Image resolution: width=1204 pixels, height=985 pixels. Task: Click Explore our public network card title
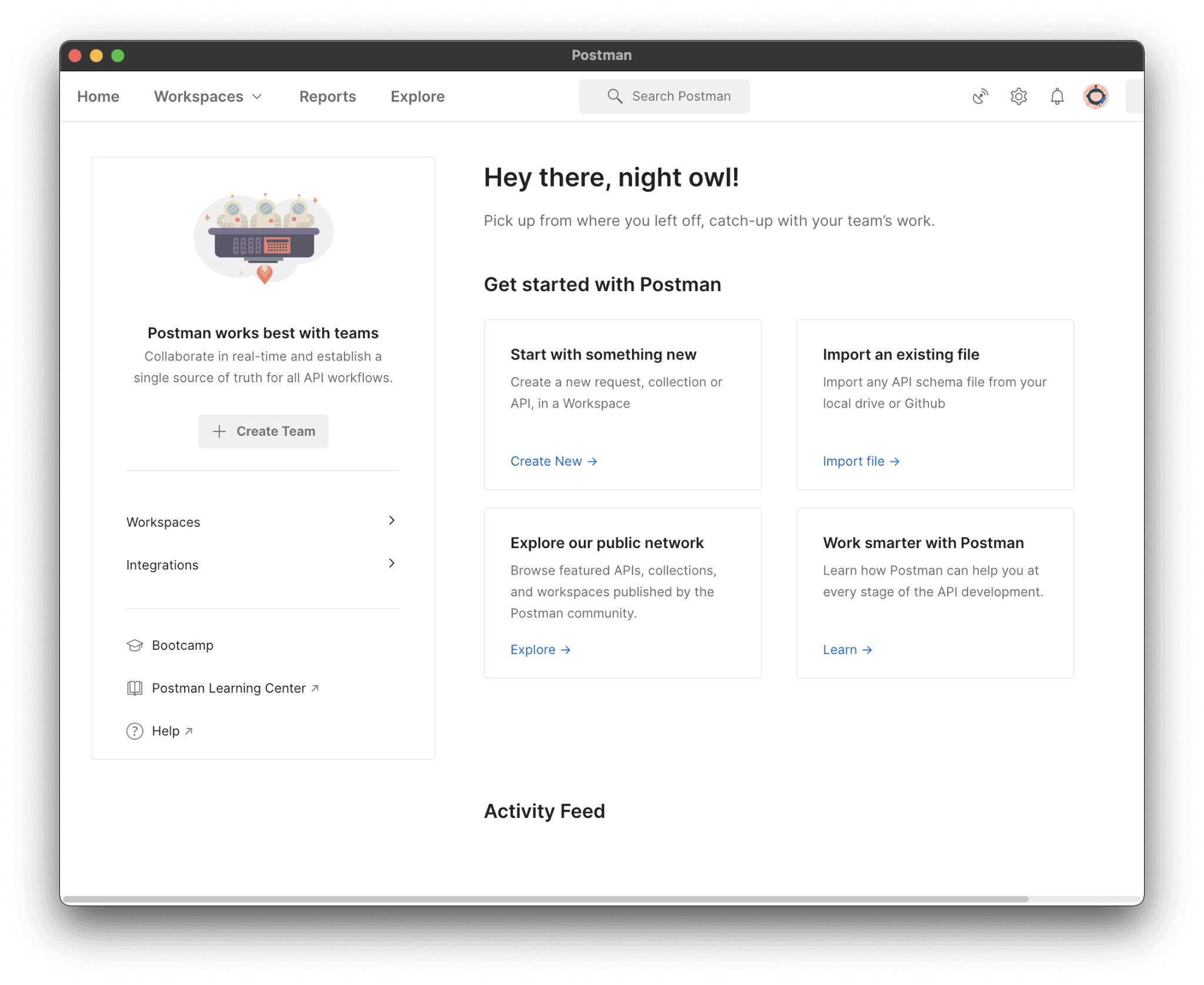(x=607, y=543)
